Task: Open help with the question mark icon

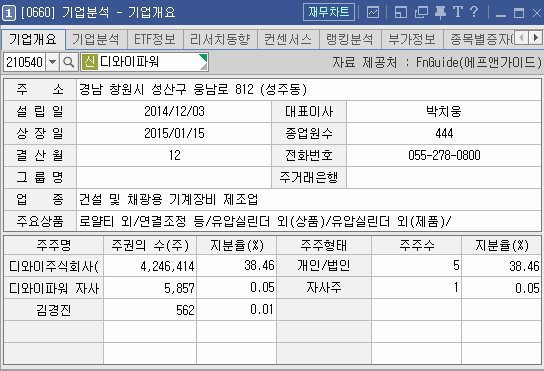Action: pyautogui.click(x=474, y=12)
